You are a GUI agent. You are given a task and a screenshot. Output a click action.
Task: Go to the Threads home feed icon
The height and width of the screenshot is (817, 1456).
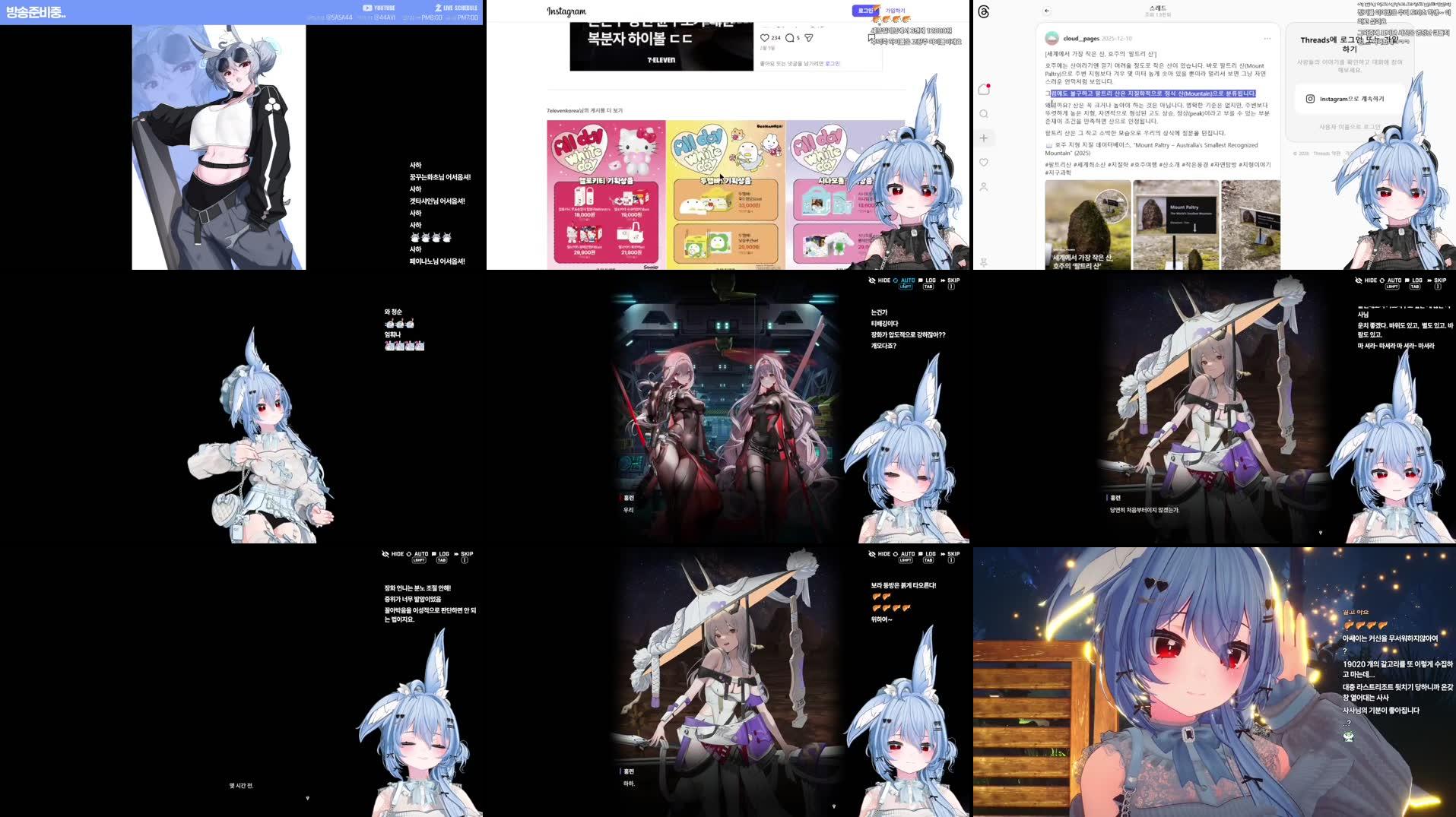(984, 89)
